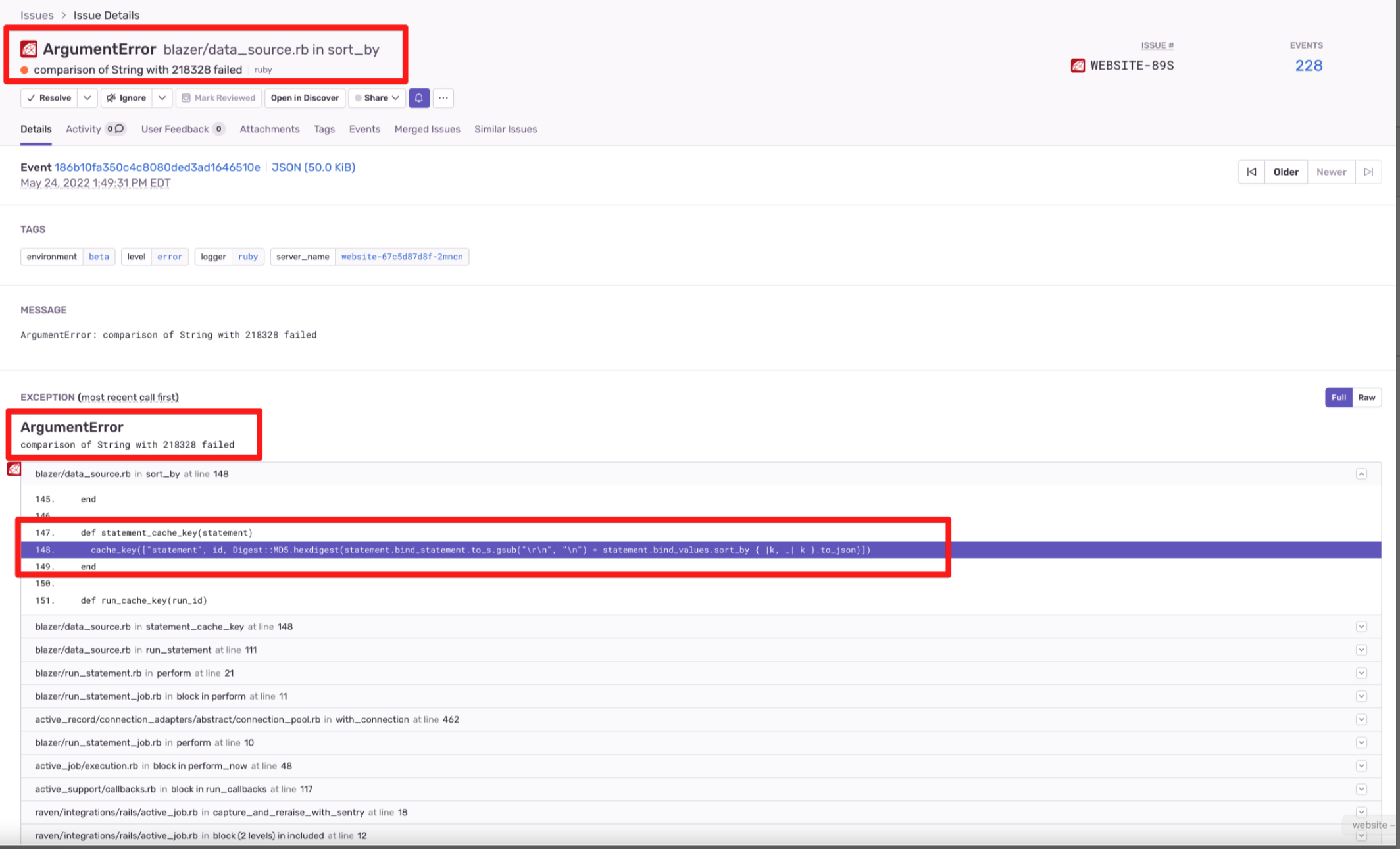Open more actions with the ellipsis icon

pos(443,97)
